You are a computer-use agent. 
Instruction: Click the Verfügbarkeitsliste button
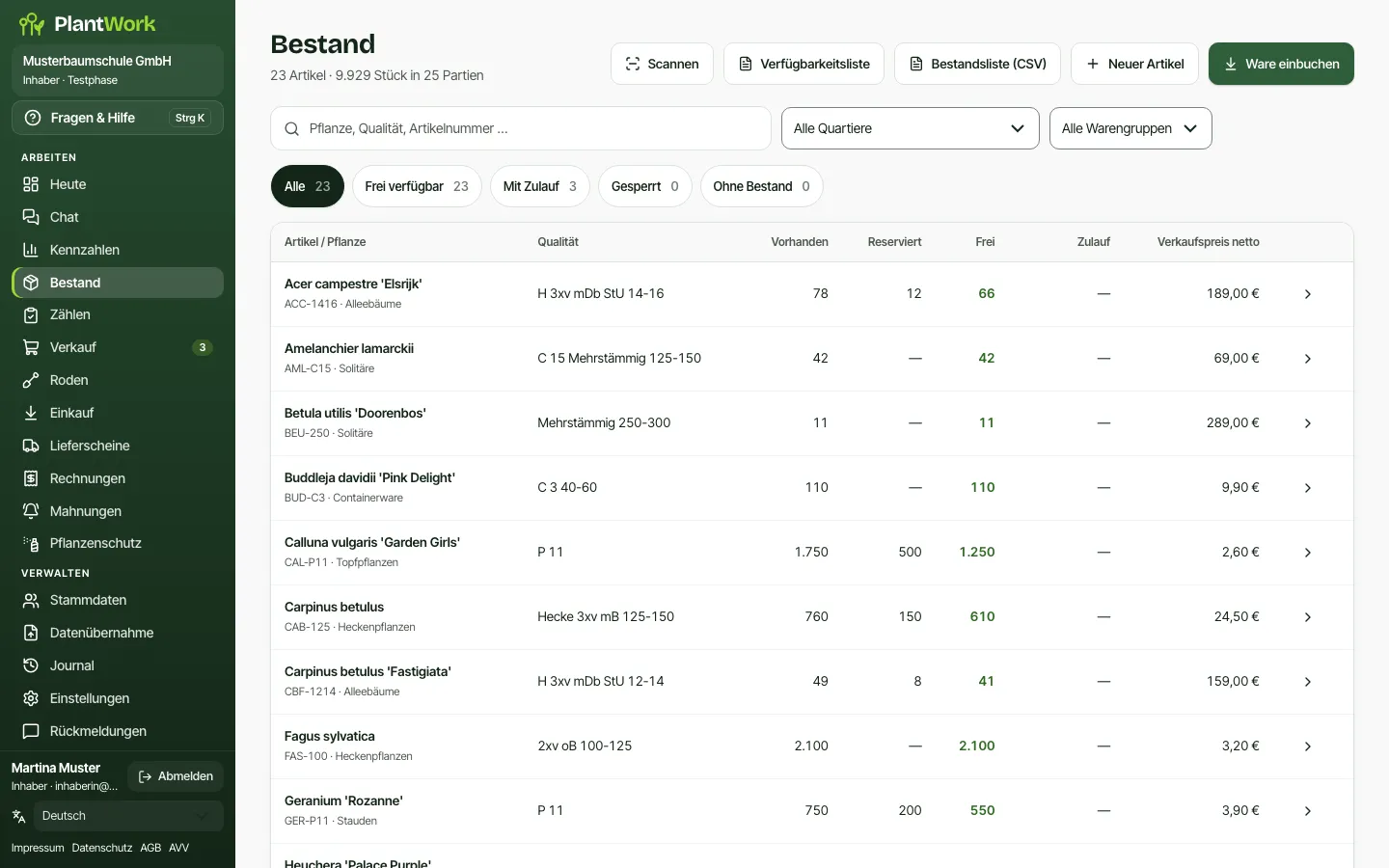tap(803, 64)
